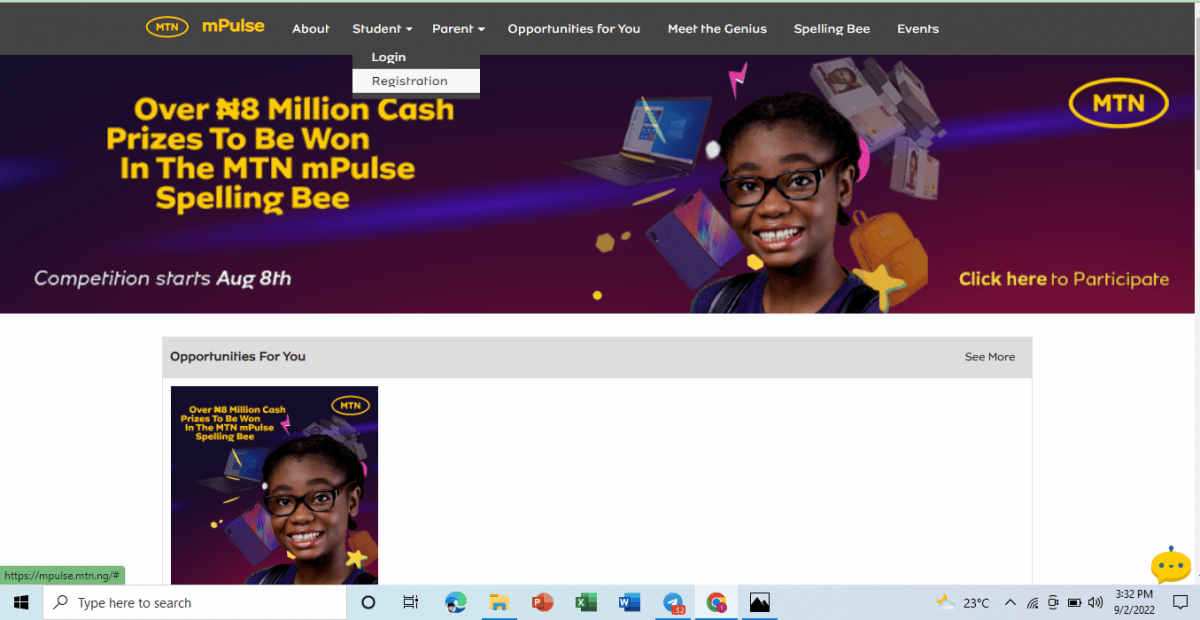This screenshot has width=1200, height=620.
Task: Launch PowerPoint from the taskbar
Action: pos(542,602)
